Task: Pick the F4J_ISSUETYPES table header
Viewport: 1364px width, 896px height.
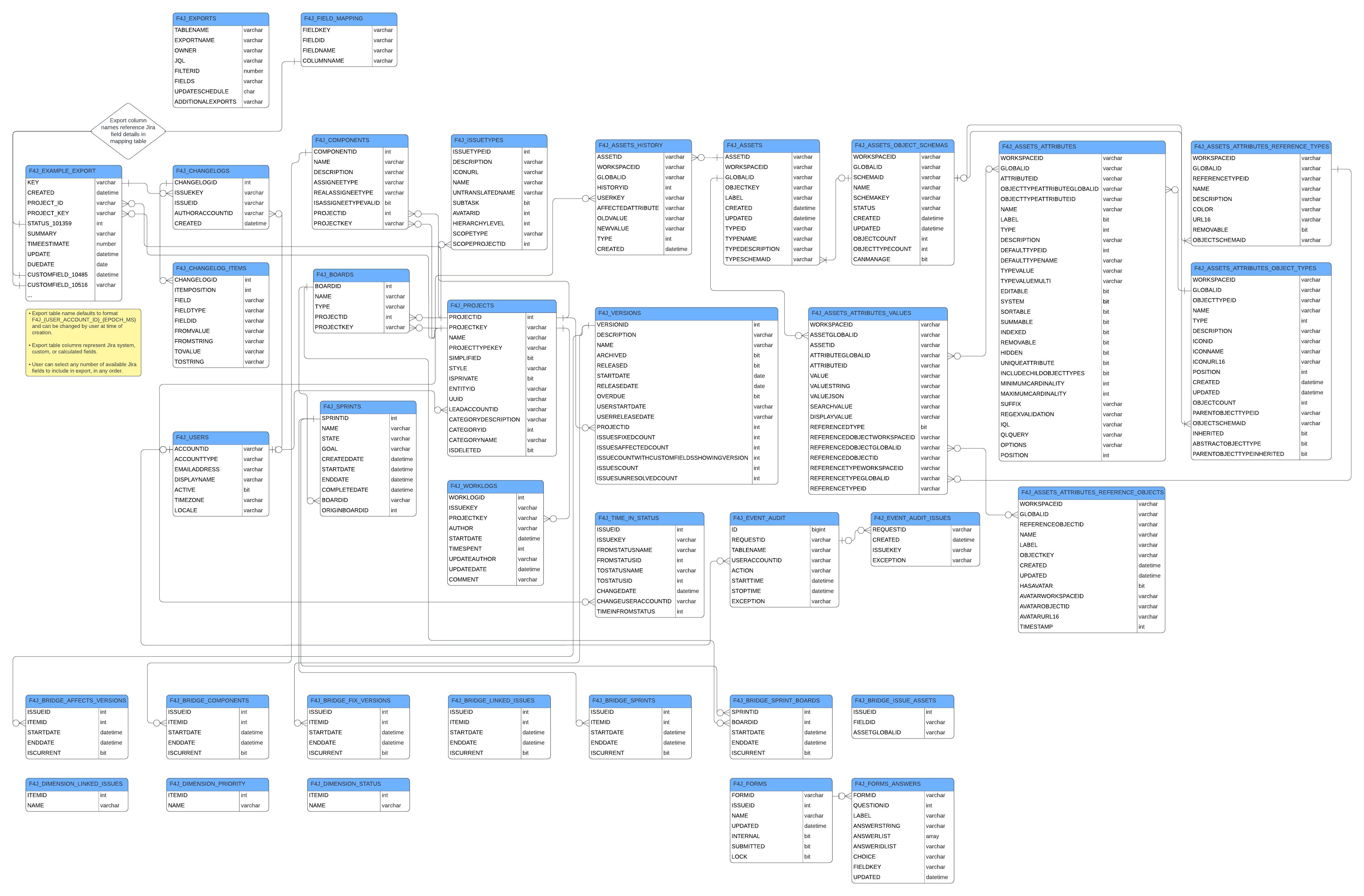Action: (499, 141)
